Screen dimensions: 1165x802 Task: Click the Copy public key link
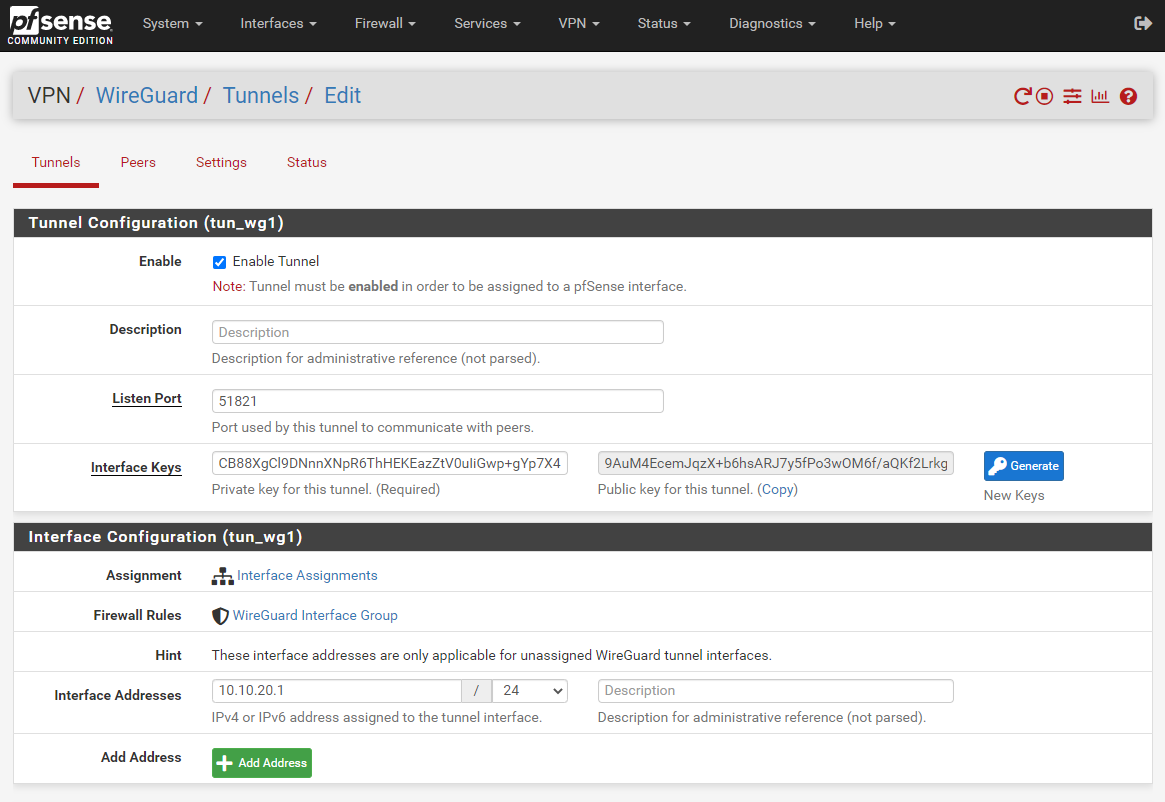coord(777,490)
